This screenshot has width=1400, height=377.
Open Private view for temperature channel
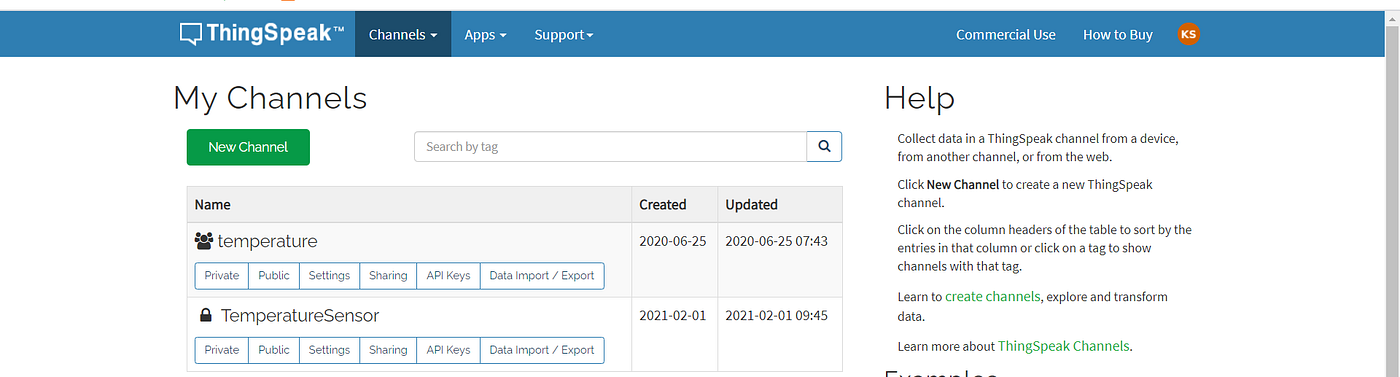pos(222,276)
